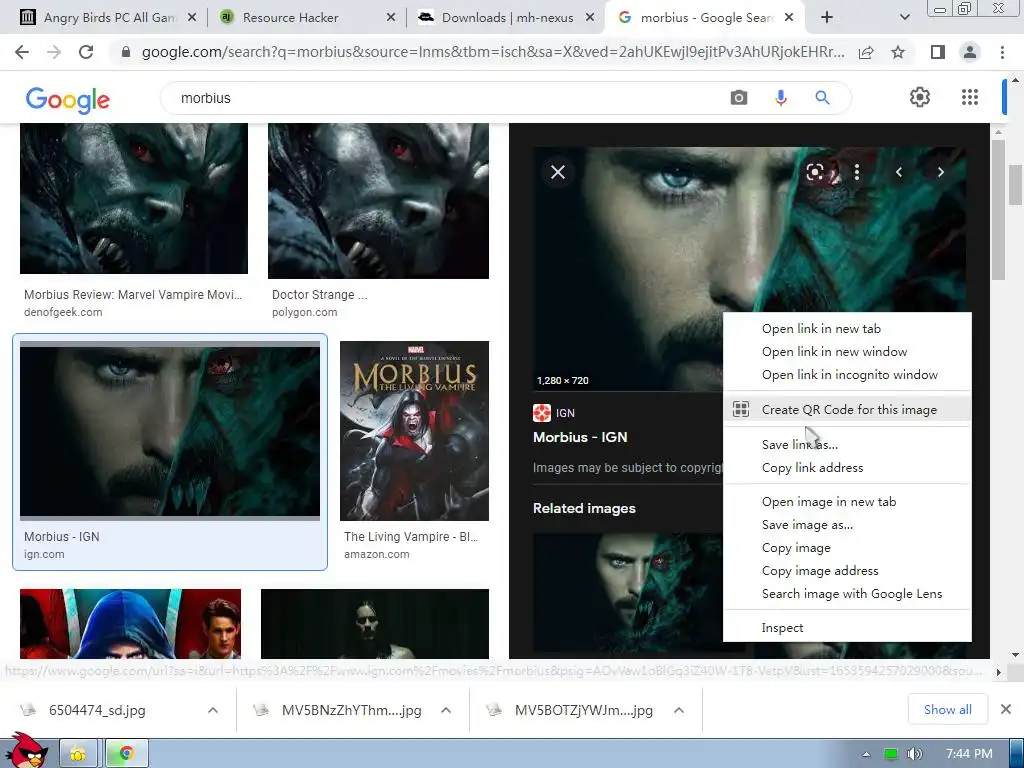This screenshot has height=768, width=1024.
Task: Select Create QR Code for this image
Action: click(x=847, y=409)
